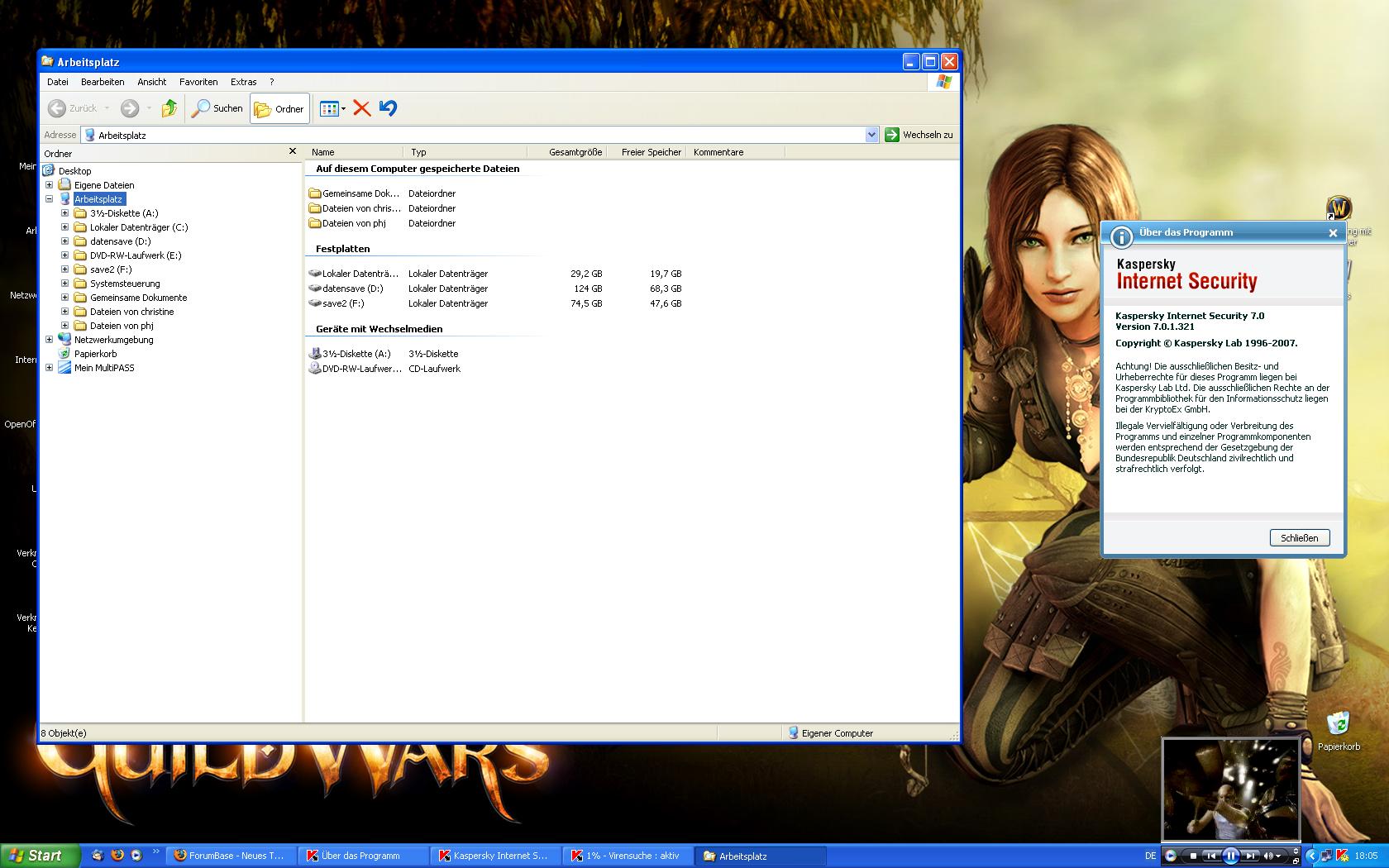The width and height of the screenshot is (1389, 868).
Task: Sort by the Name column header
Action: (354, 152)
